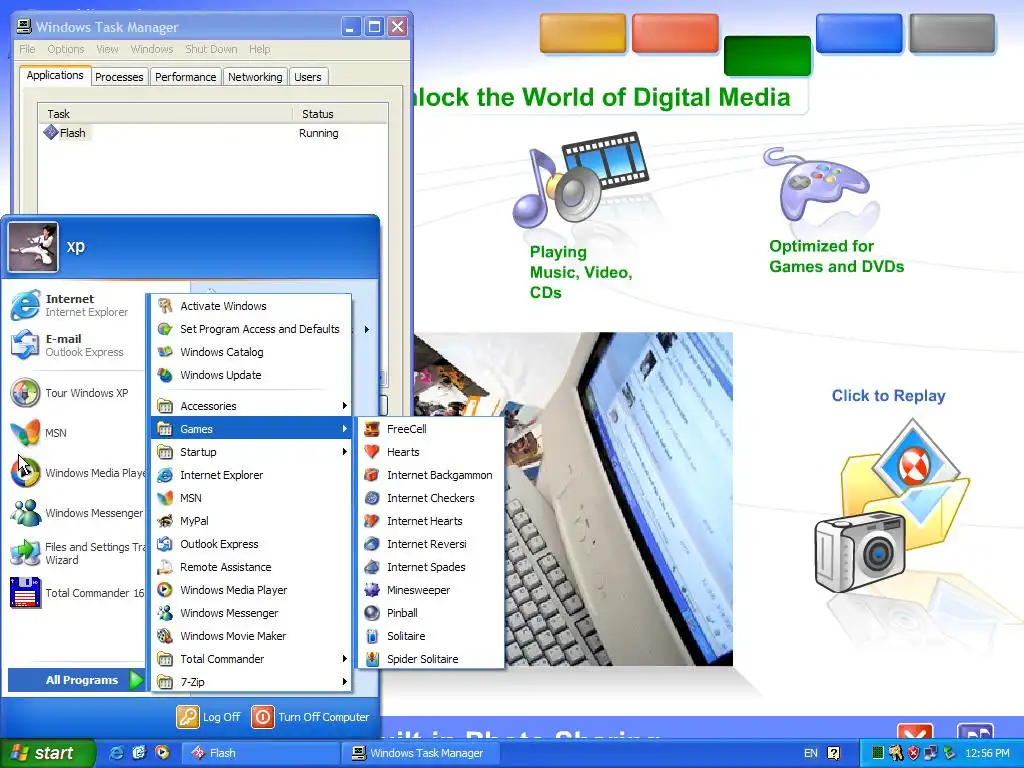Click the language bar help icon

(833, 753)
